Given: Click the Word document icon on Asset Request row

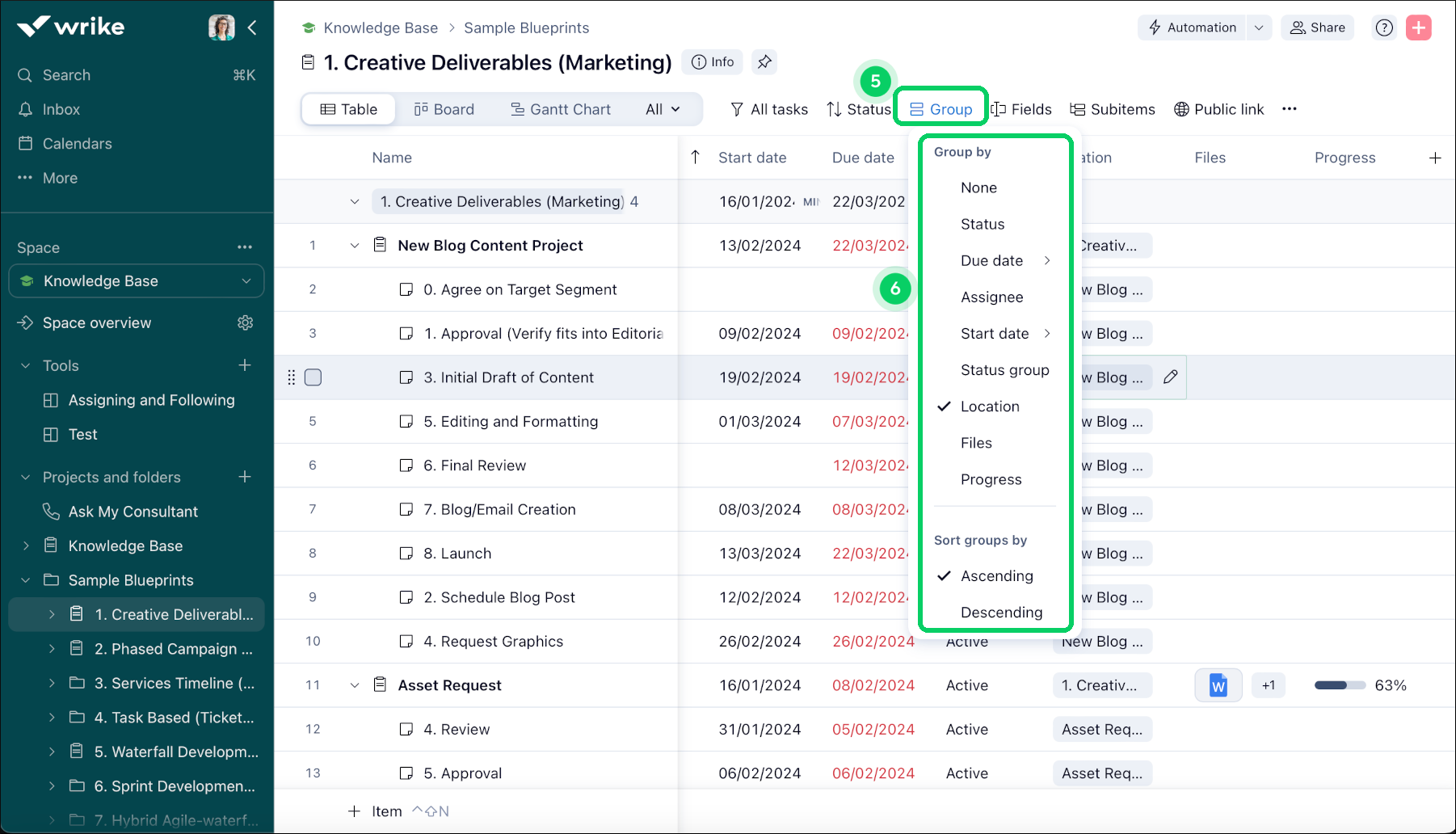Looking at the screenshot, I should 1218,684.
